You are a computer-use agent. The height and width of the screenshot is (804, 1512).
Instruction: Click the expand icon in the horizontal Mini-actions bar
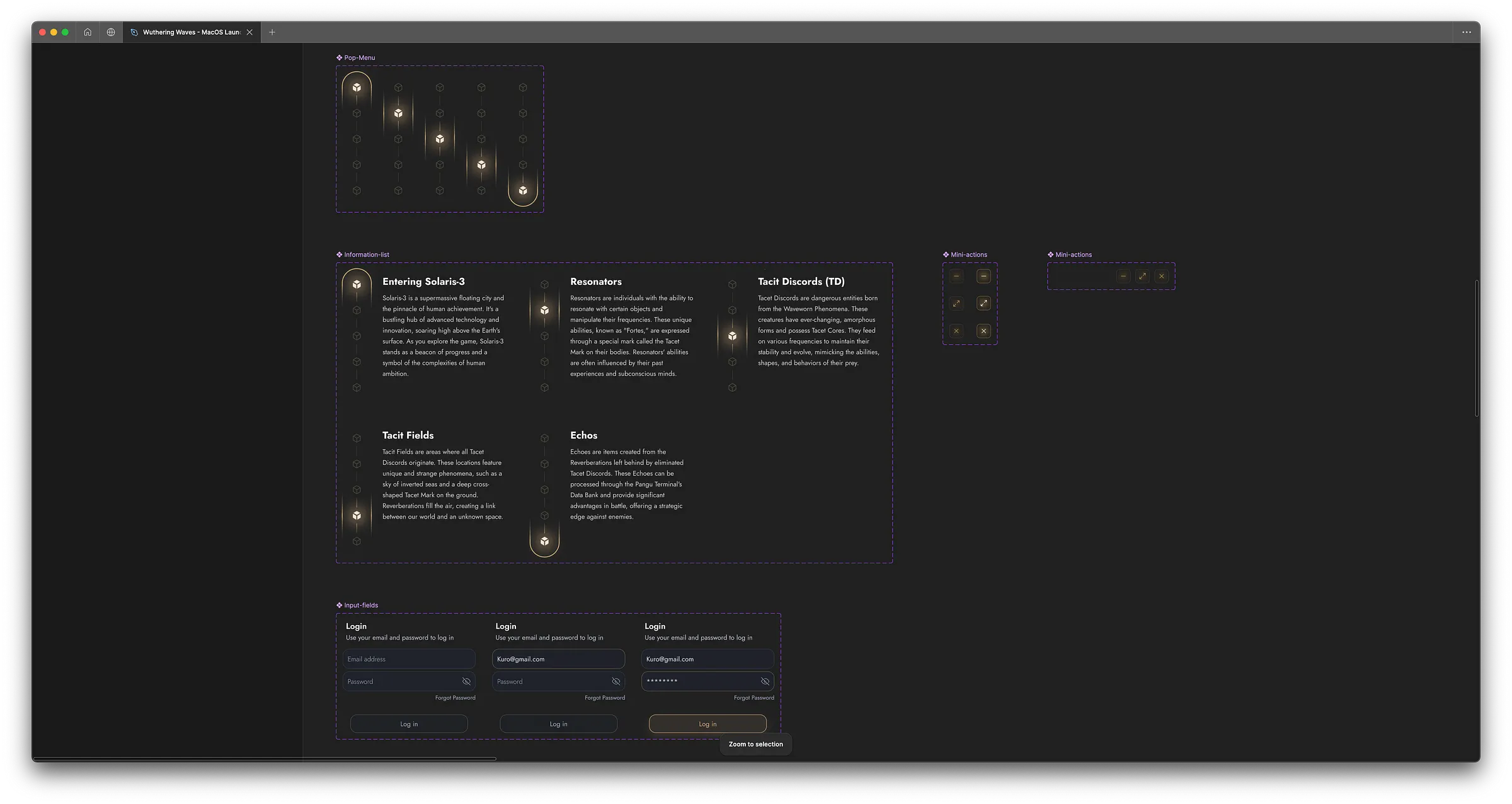[1142, 276]
